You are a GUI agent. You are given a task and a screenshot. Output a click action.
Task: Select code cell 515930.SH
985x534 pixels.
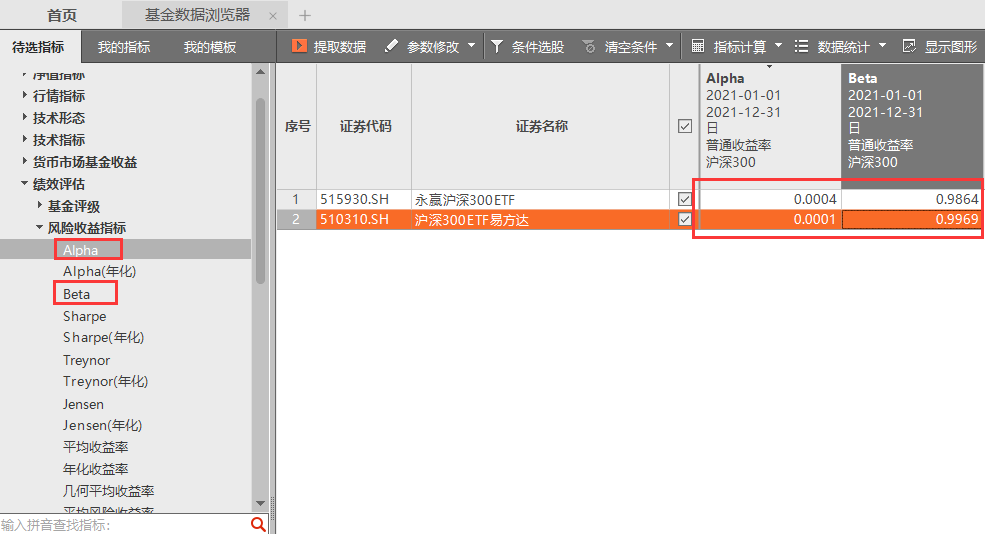coord(364,199)
